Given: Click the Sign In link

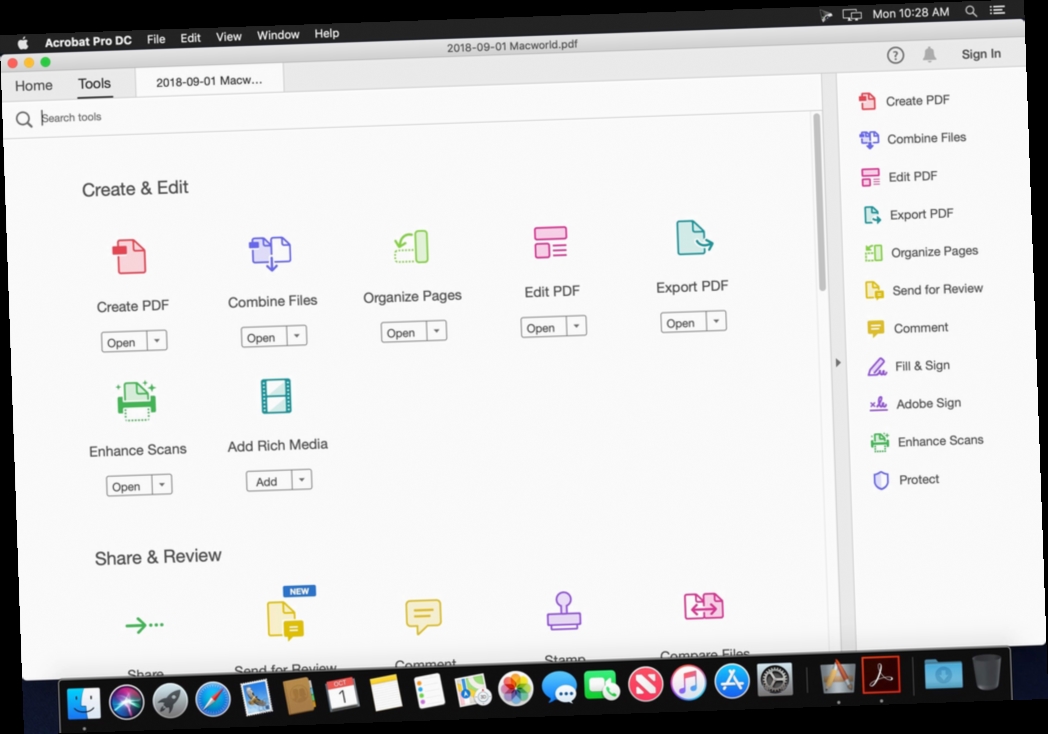Looking at the screenshot, I should click(981, 54).
